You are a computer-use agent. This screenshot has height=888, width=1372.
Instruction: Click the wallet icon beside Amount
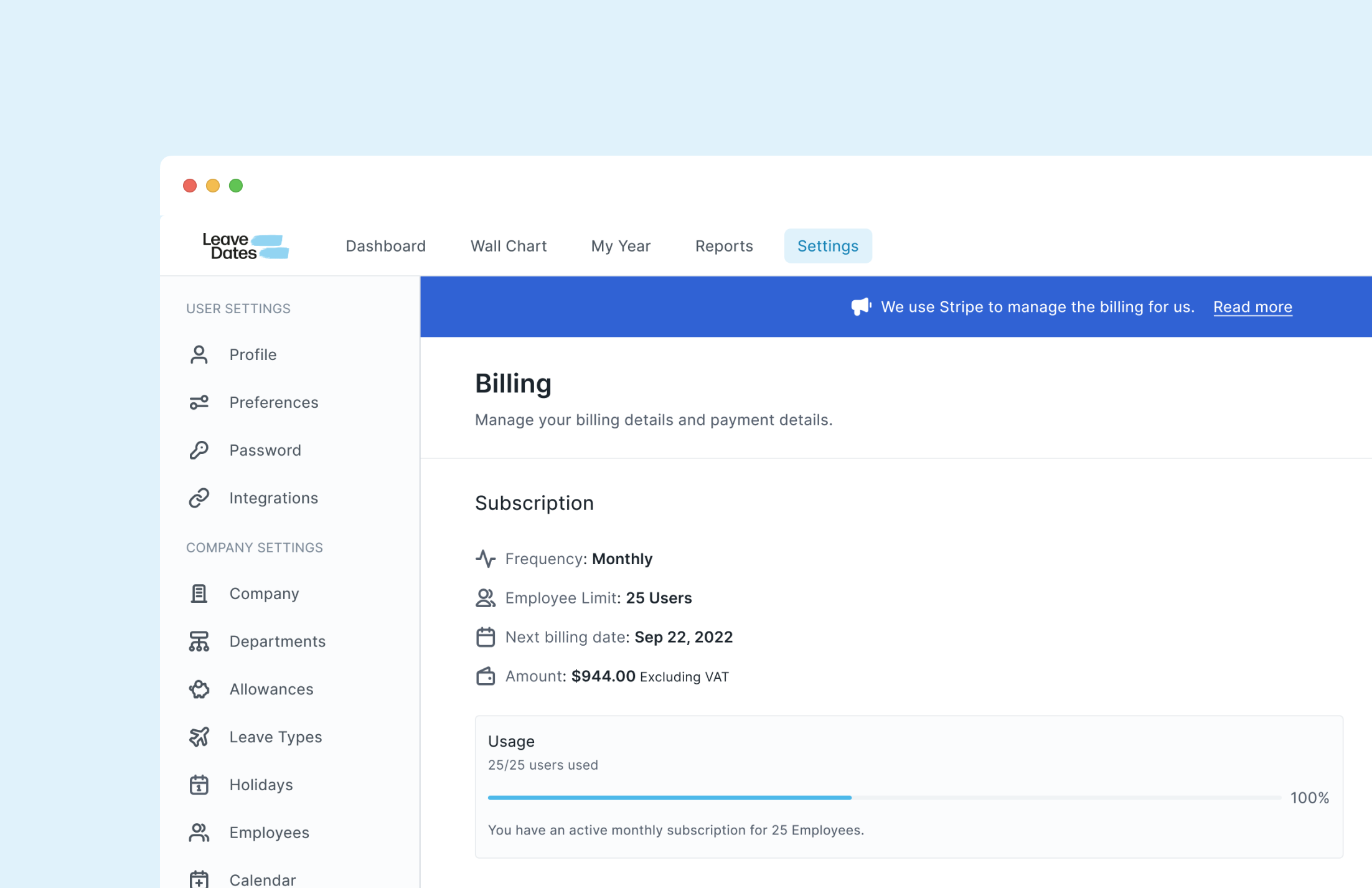click(486, 676)
